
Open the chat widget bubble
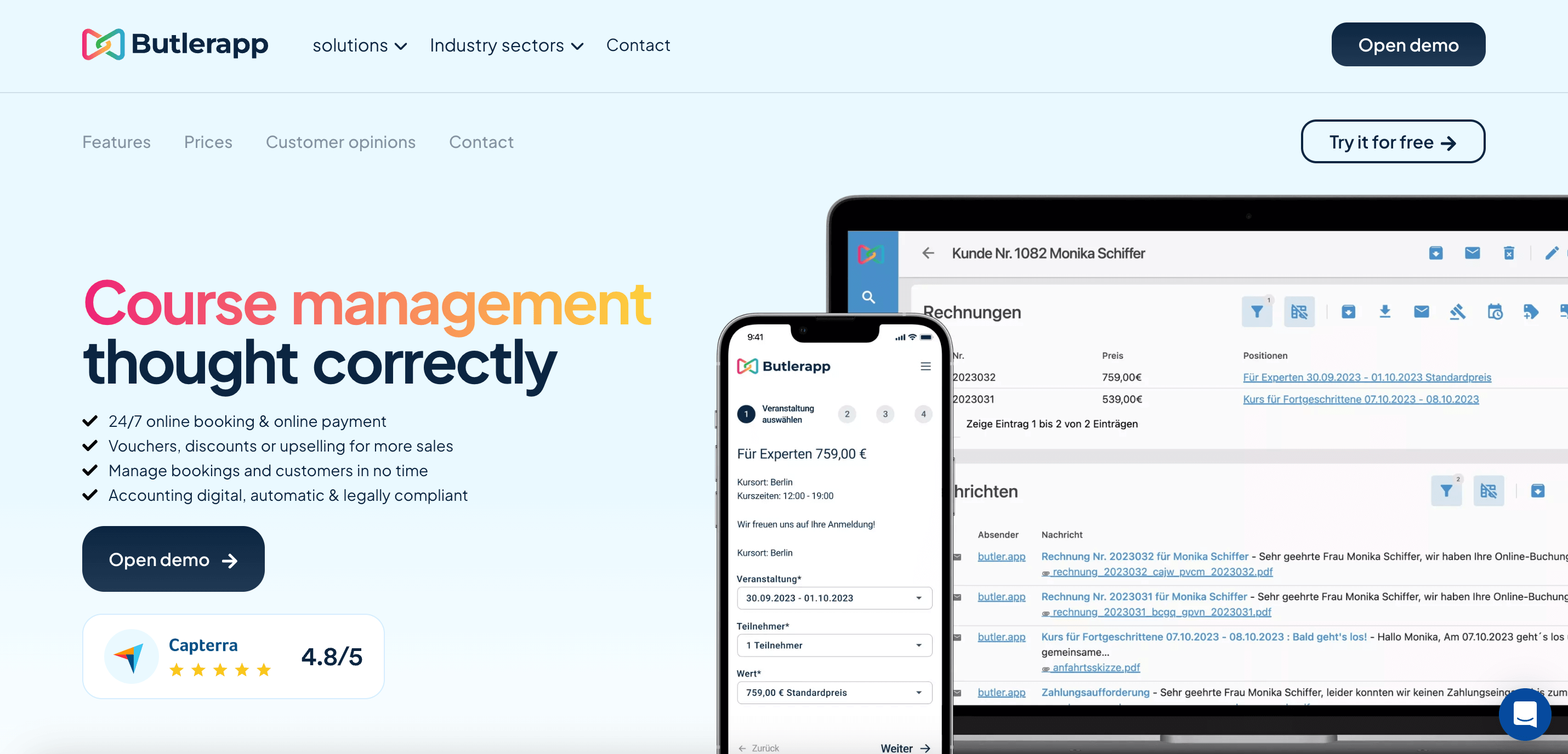(x=1524, y=714)
